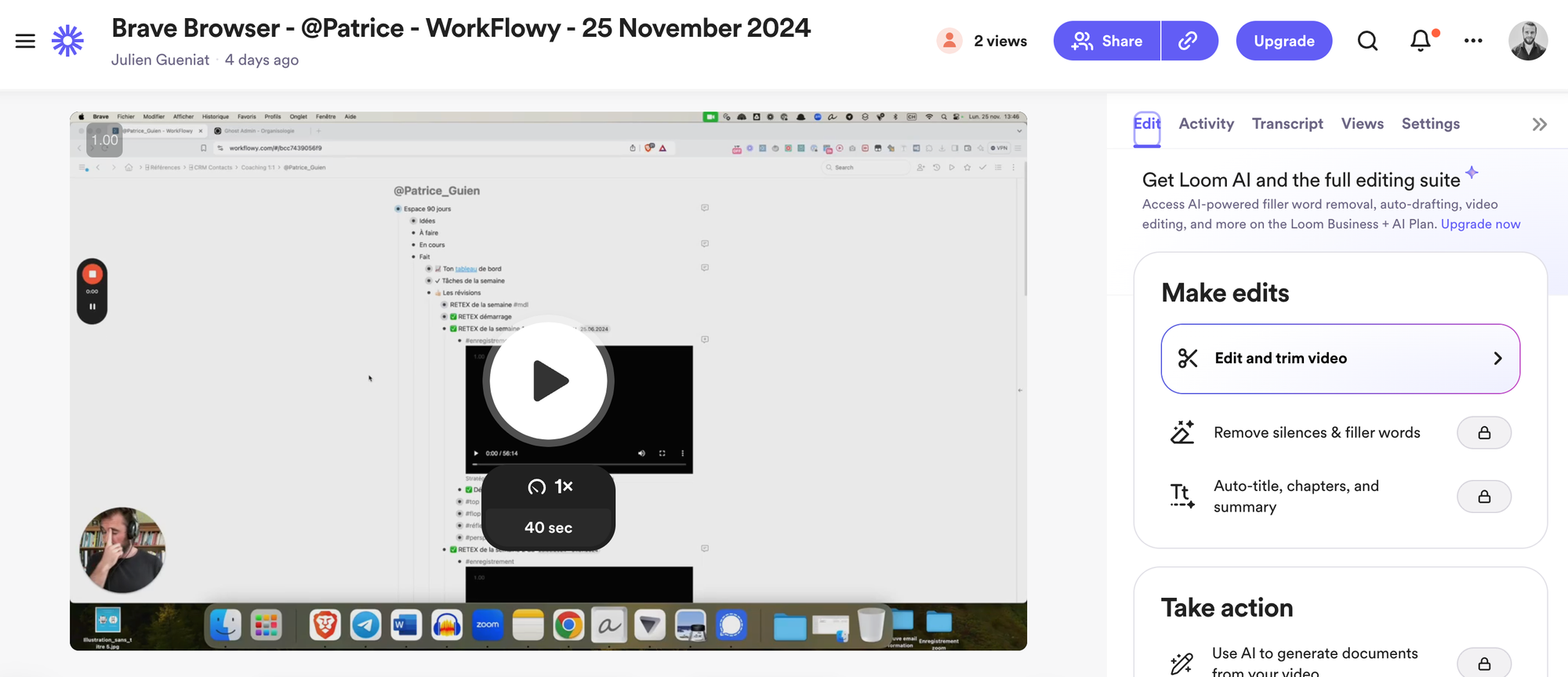Click the Auto-title text icon

(1182, 497)
